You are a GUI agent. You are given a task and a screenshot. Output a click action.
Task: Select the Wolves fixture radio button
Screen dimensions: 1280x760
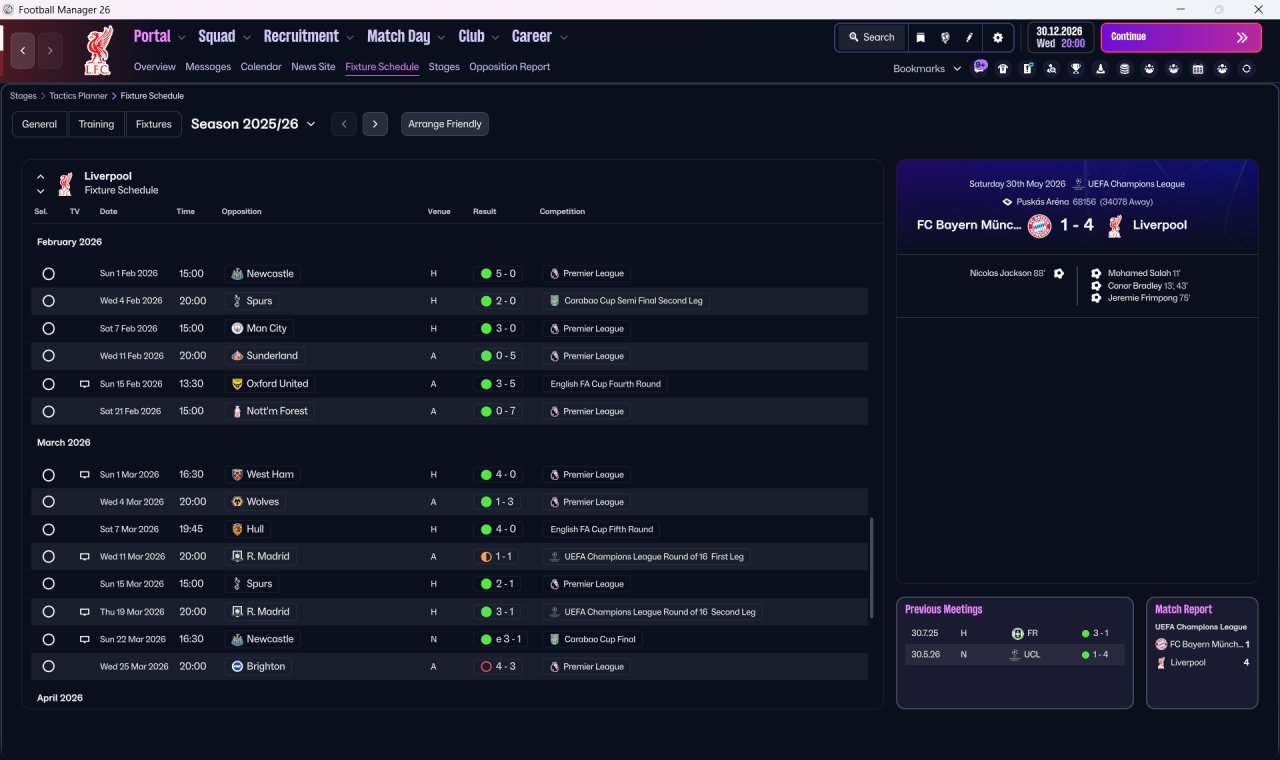click(49, 502)
